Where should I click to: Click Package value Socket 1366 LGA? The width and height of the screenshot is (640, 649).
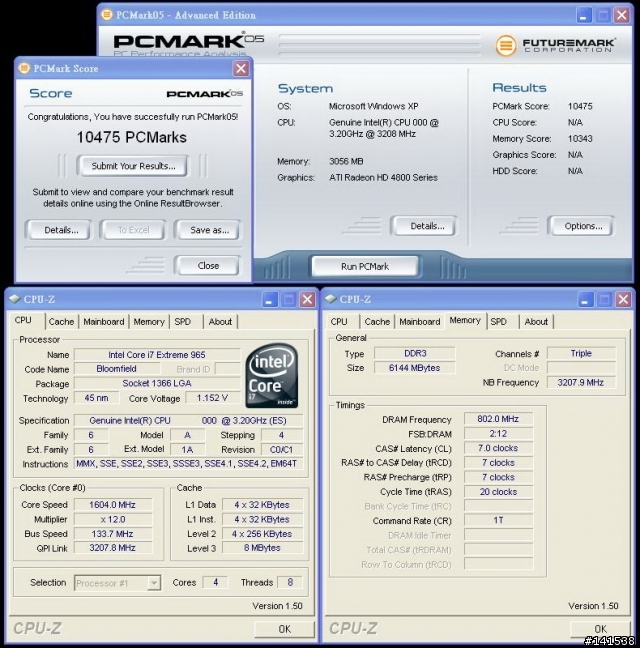coord(157,383)
